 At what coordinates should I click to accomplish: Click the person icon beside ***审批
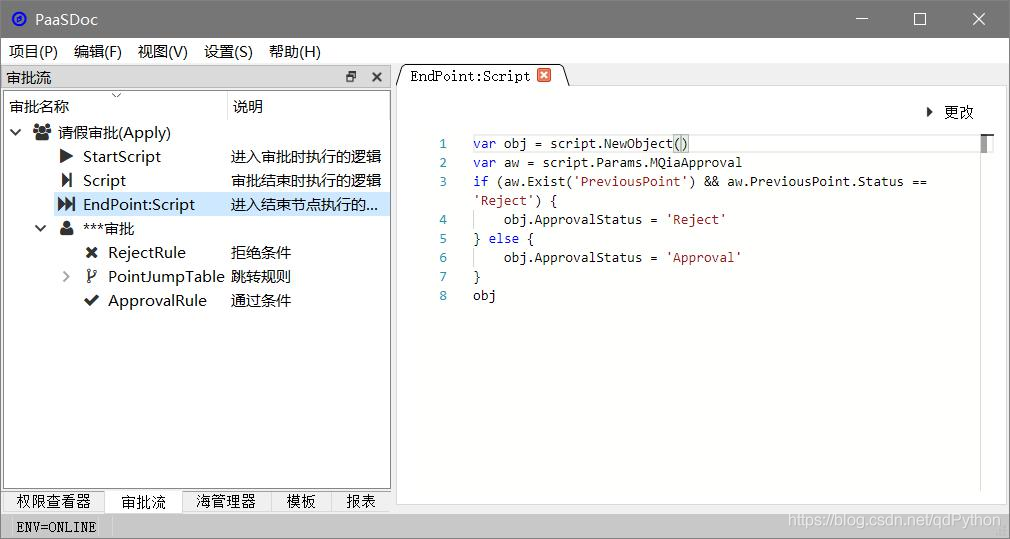click(x=66, y=228)
